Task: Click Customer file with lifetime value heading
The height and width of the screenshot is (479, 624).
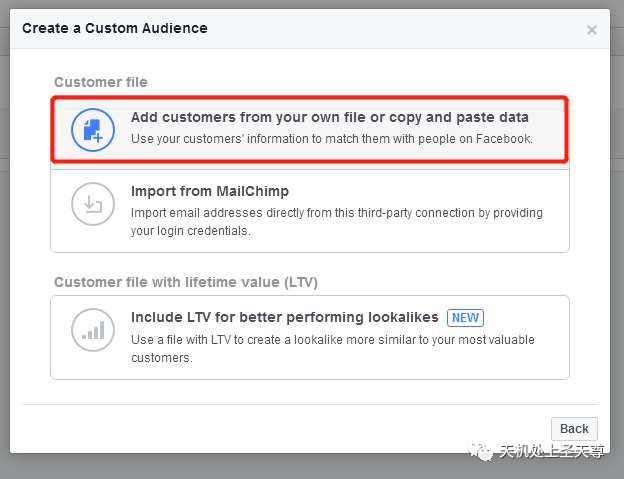Action: click(186, 282)
